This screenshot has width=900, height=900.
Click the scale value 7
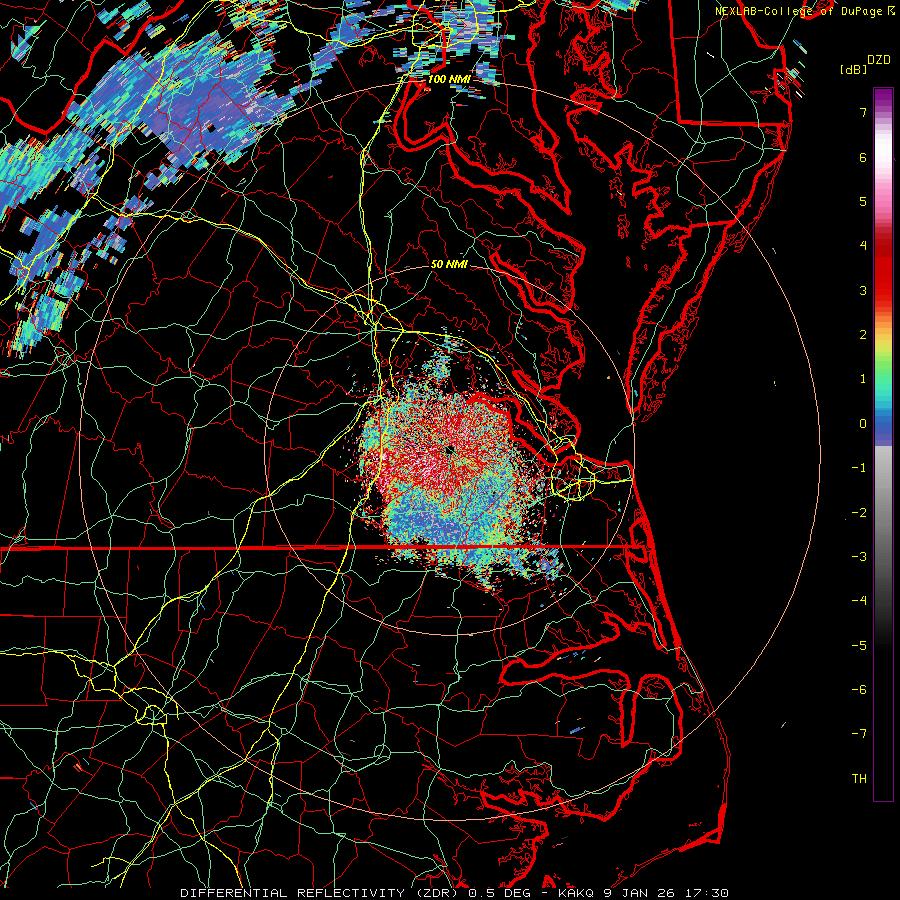863,112
